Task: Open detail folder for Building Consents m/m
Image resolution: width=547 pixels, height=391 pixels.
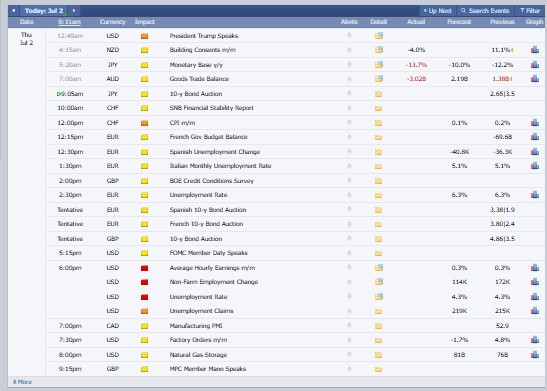Action: pos(379,50)
